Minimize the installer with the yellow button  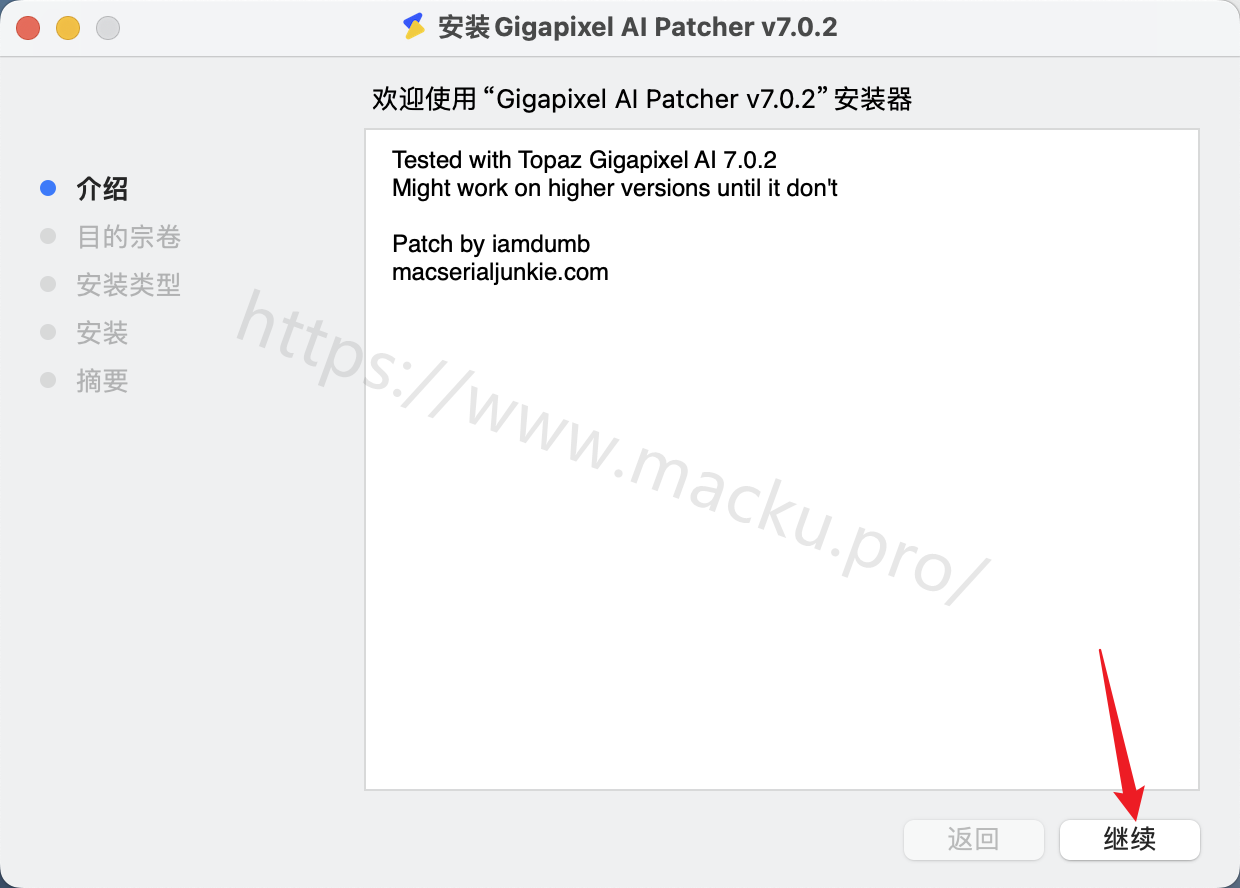pos(68,28)
